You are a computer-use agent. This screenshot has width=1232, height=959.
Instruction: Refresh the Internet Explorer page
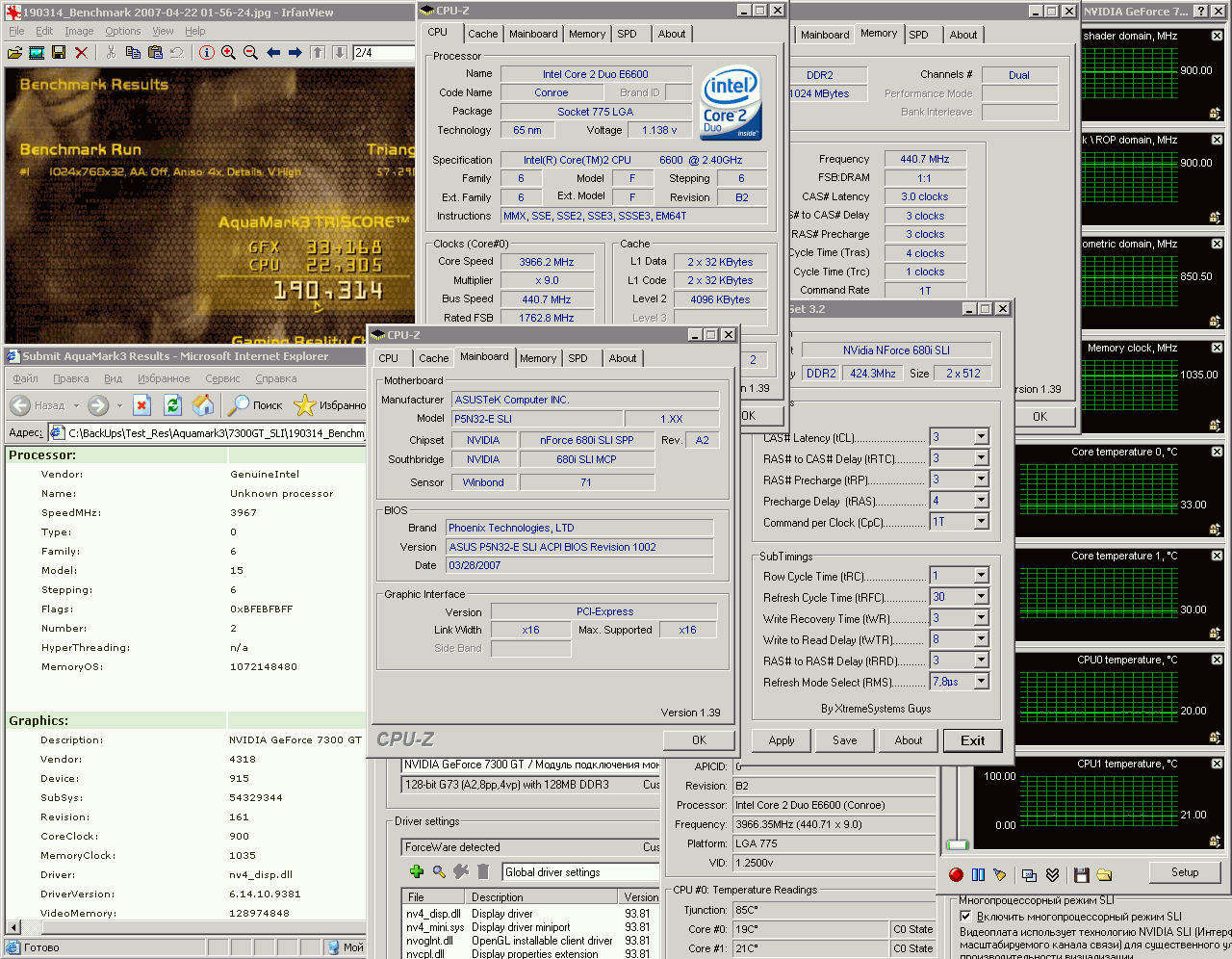click(172, 405)
